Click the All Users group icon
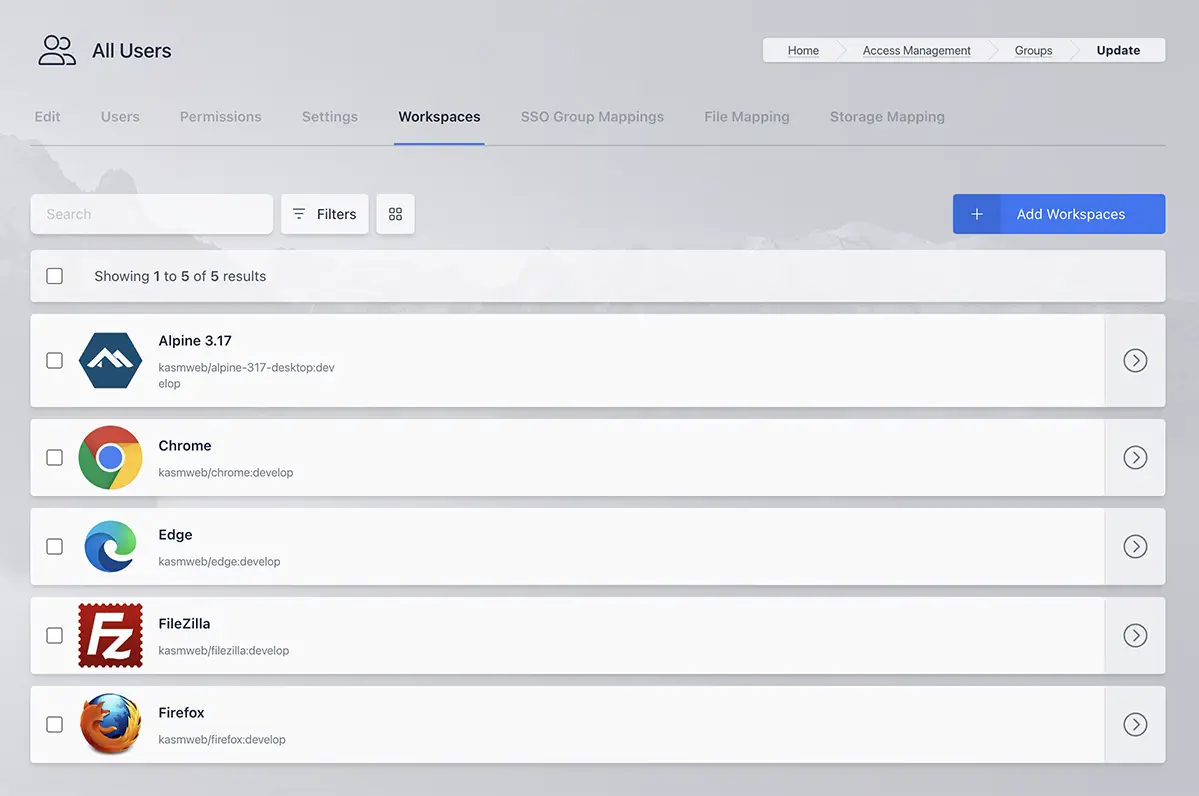1199x796 pixels. tap(57, 51)
